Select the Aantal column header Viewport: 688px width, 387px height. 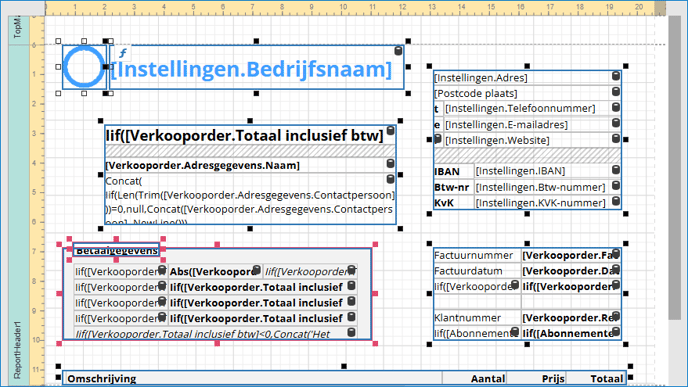pos(474,378)
